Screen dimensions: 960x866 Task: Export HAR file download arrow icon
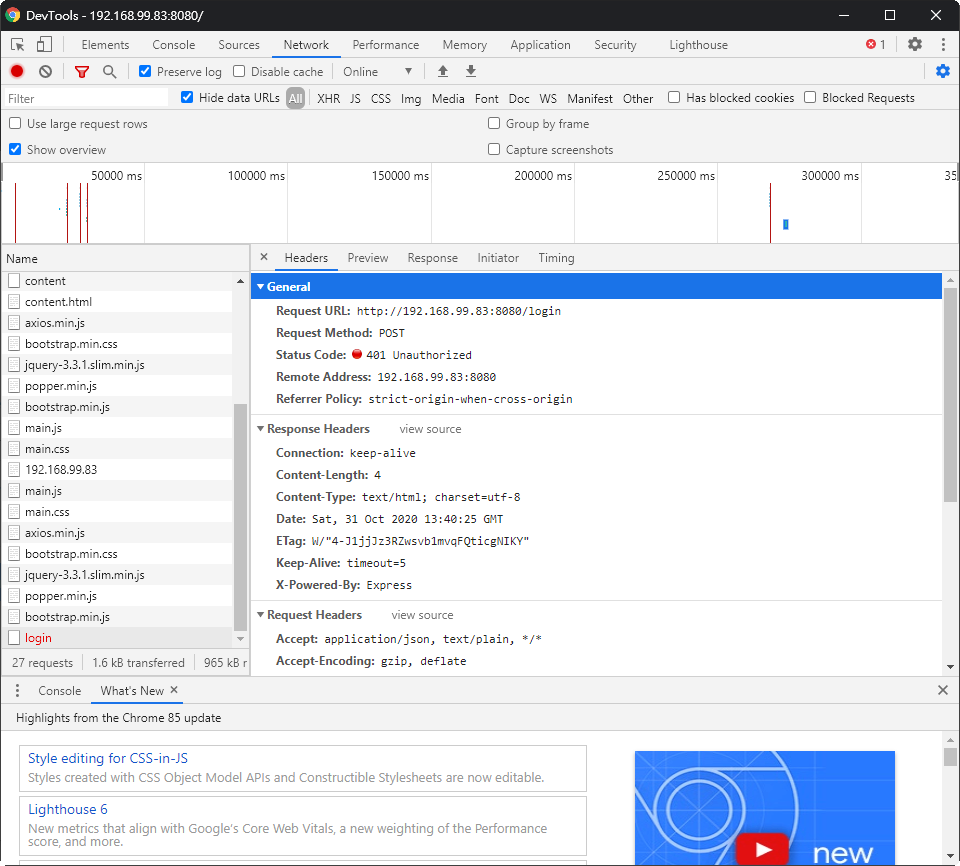tap(471, 72)
